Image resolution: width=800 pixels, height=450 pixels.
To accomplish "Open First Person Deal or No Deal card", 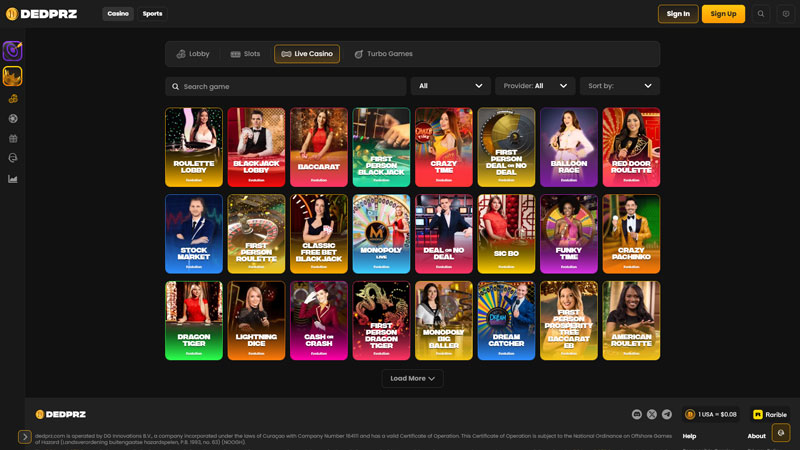I will 506,147.
